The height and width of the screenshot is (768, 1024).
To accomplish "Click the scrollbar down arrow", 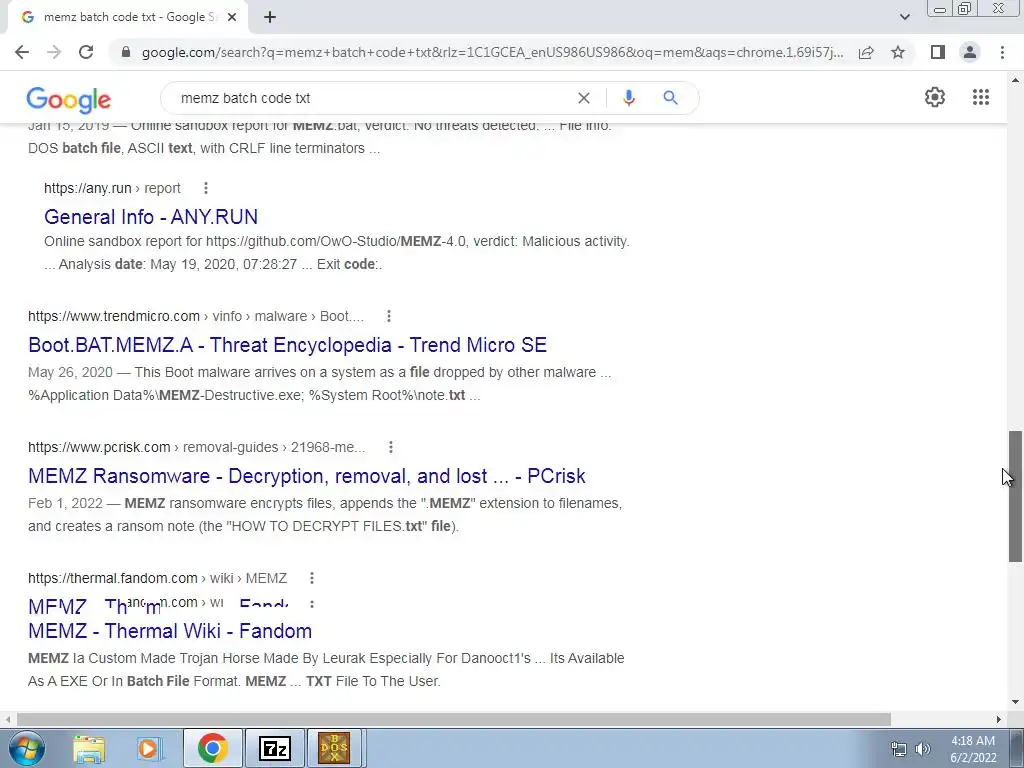I will tap(1016, 703).
